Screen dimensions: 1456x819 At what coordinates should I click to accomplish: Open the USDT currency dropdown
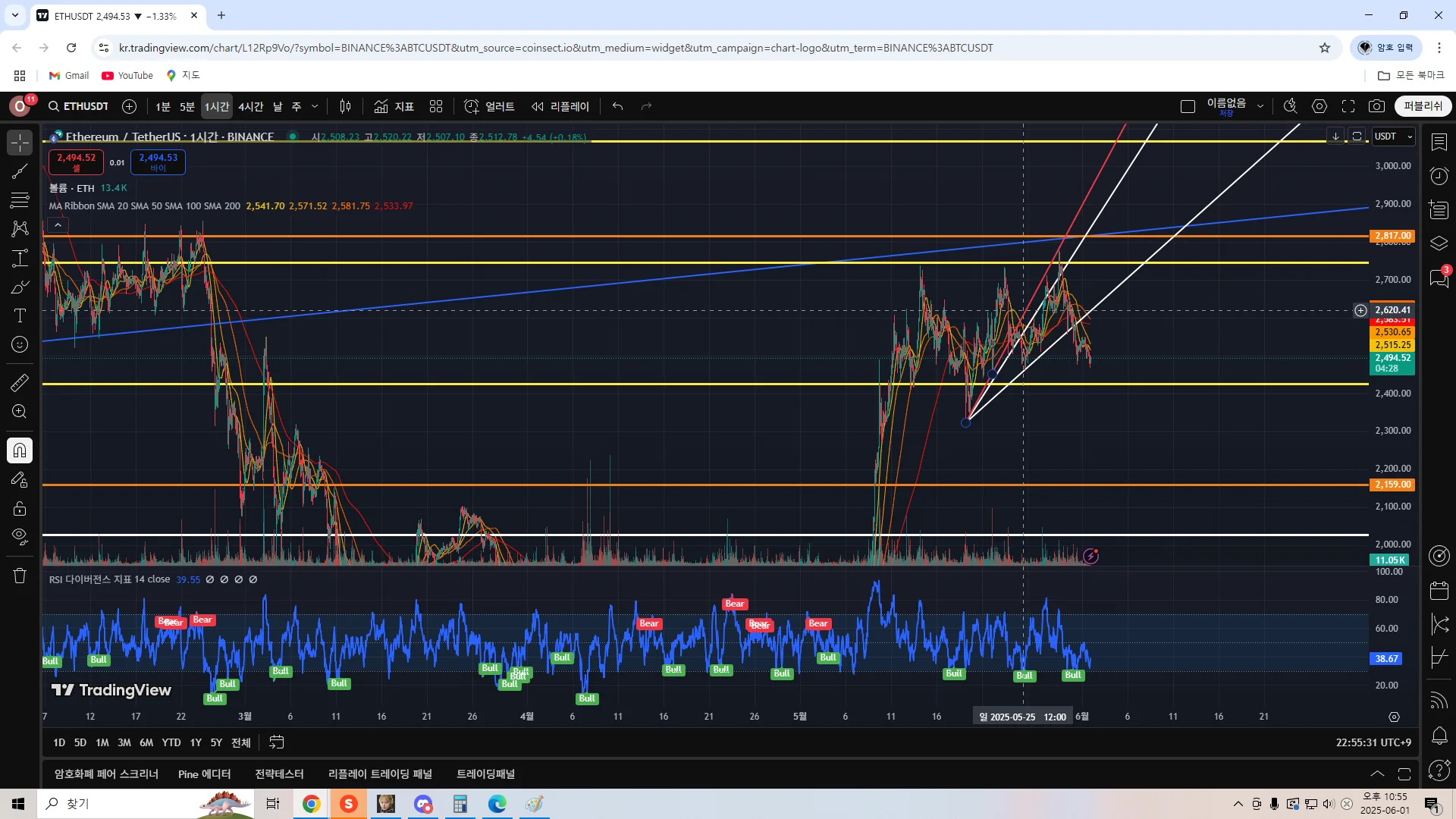(1394, 136)
